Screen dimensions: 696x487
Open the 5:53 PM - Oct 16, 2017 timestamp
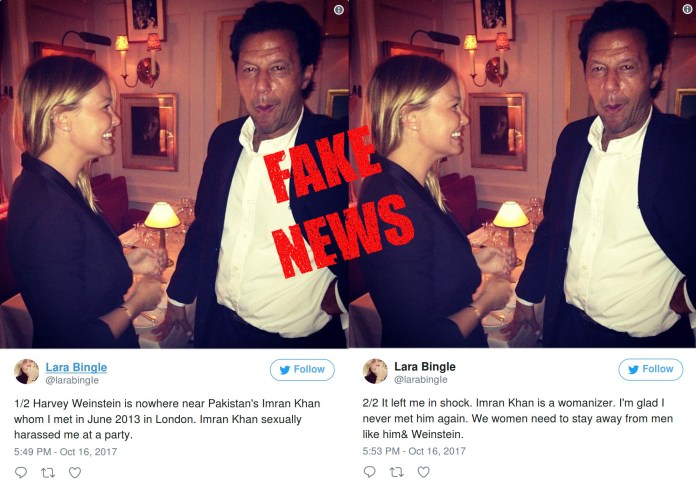click(x=414, y=451)
